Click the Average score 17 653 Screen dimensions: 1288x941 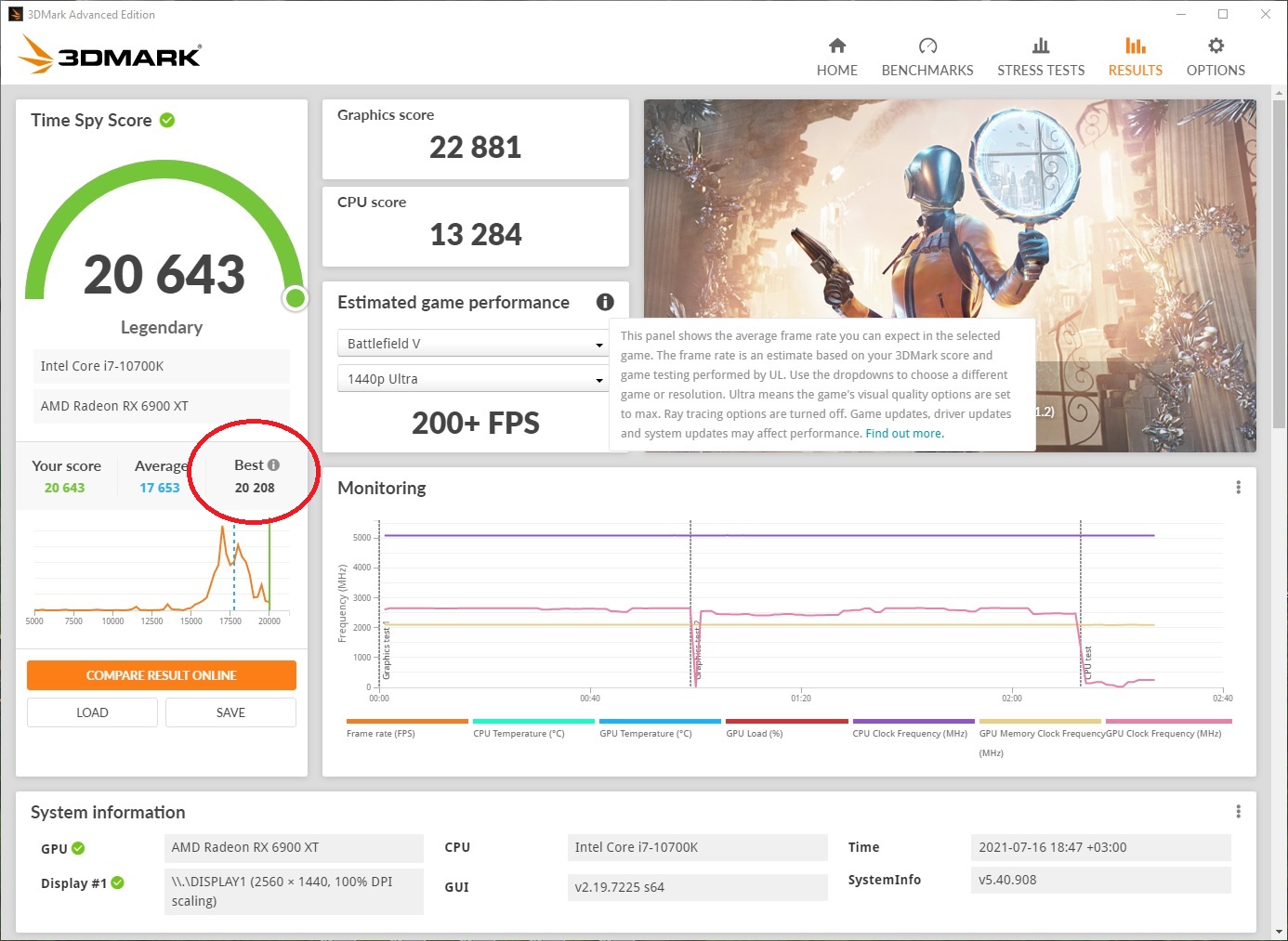click(160, 488)
